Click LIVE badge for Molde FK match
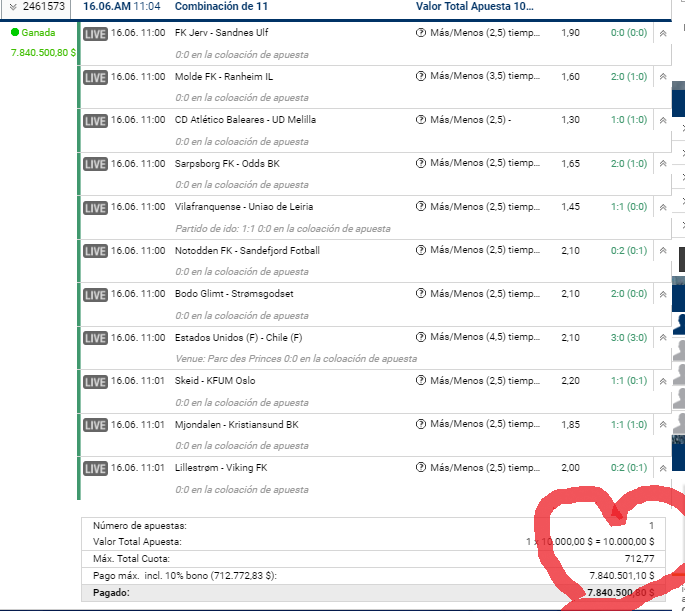 95,78
